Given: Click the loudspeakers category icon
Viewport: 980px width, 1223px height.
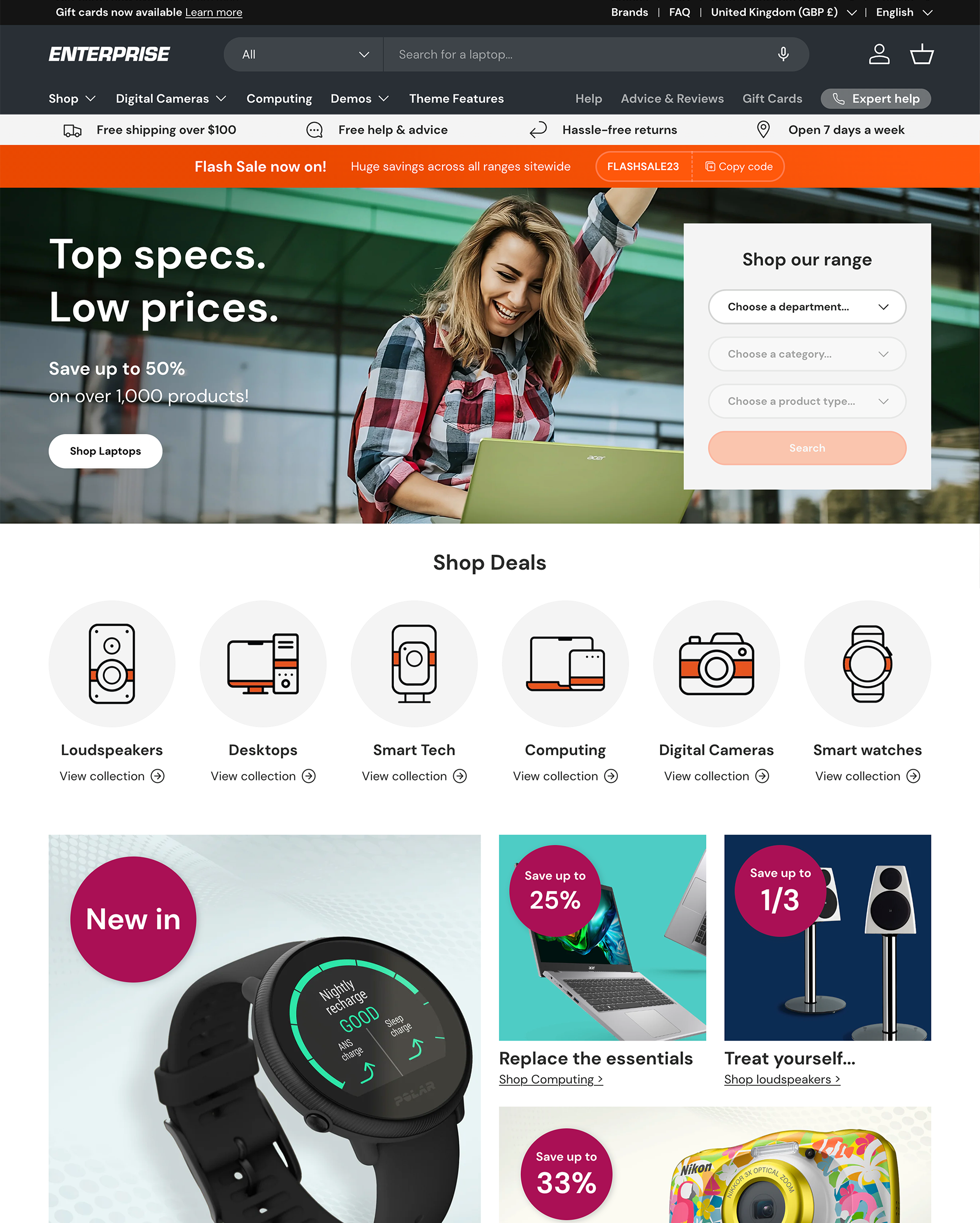Looking at the screenshot, I should click(112, 664).
